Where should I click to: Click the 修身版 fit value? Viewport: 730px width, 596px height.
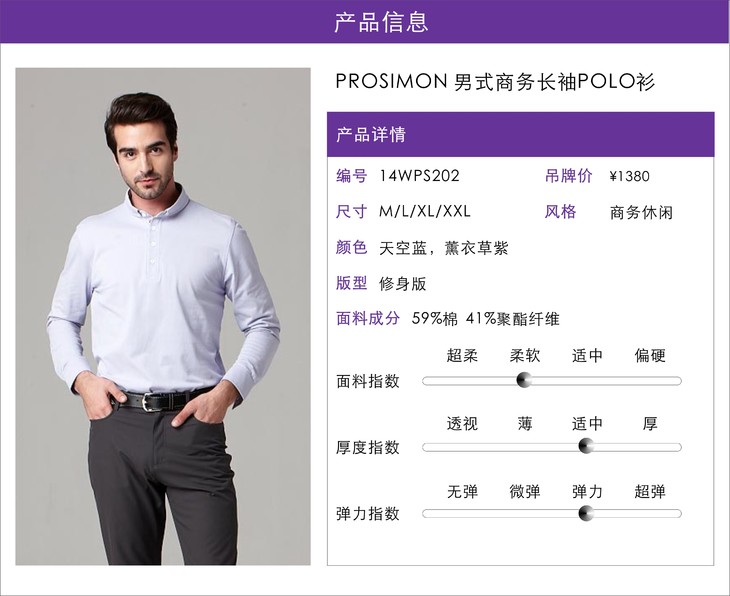tap(403, 284)
